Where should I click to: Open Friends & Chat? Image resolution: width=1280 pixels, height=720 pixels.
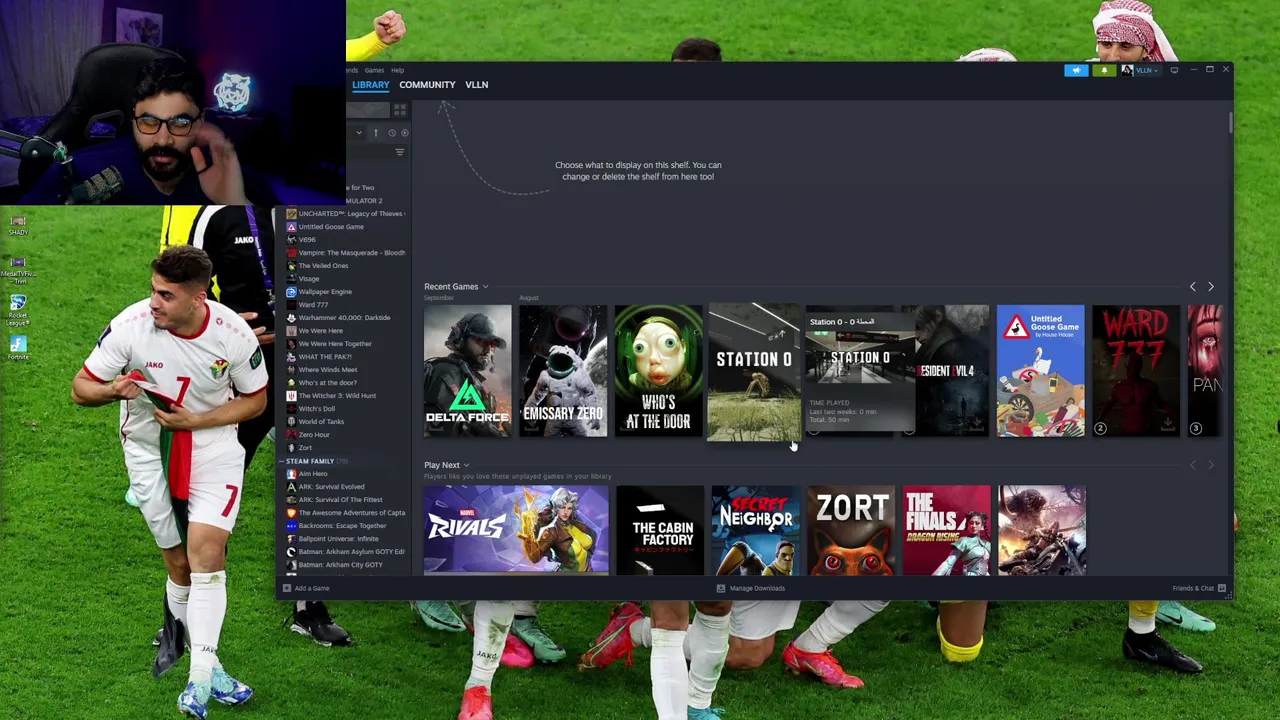point(1199,588)
